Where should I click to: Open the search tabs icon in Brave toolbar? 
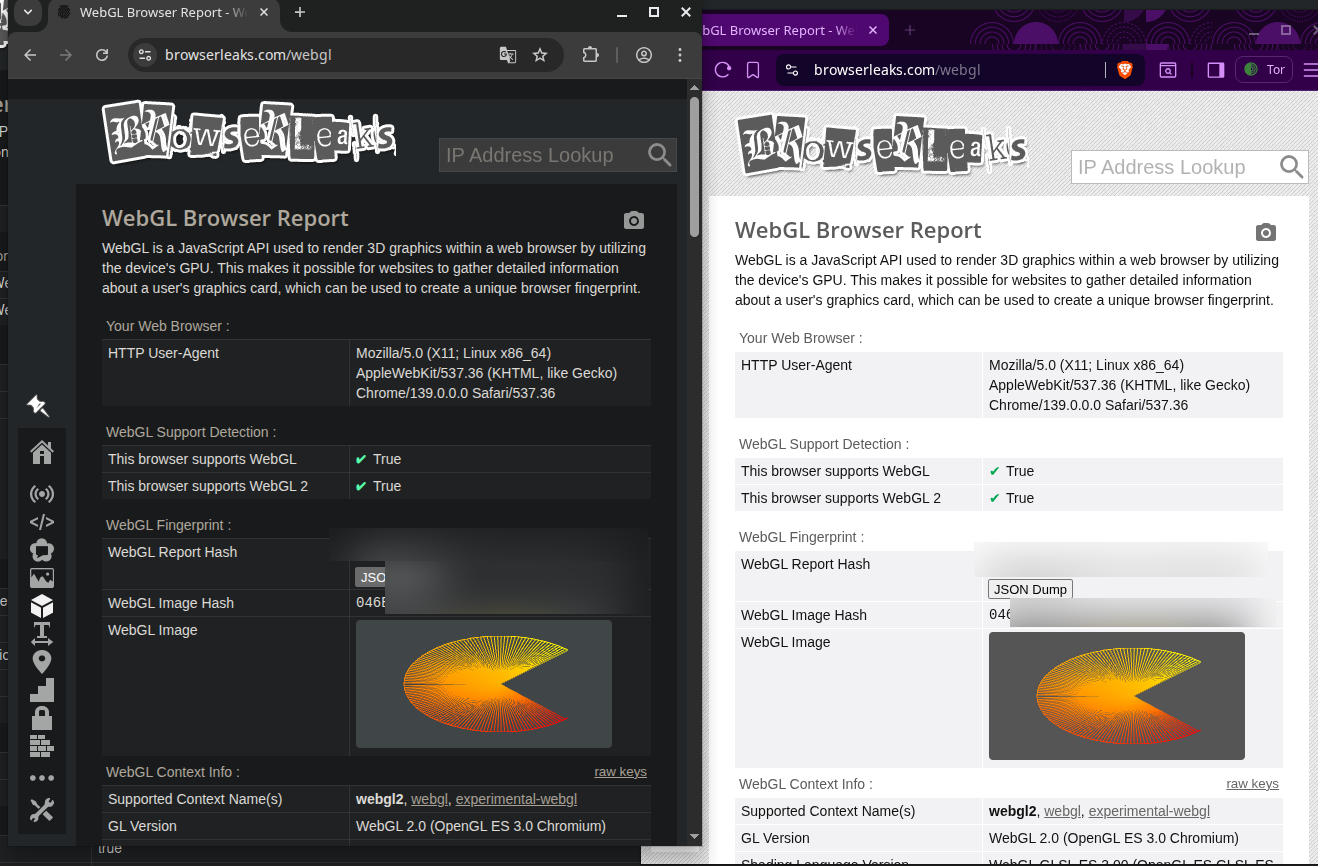click(x=1167, y=70)
